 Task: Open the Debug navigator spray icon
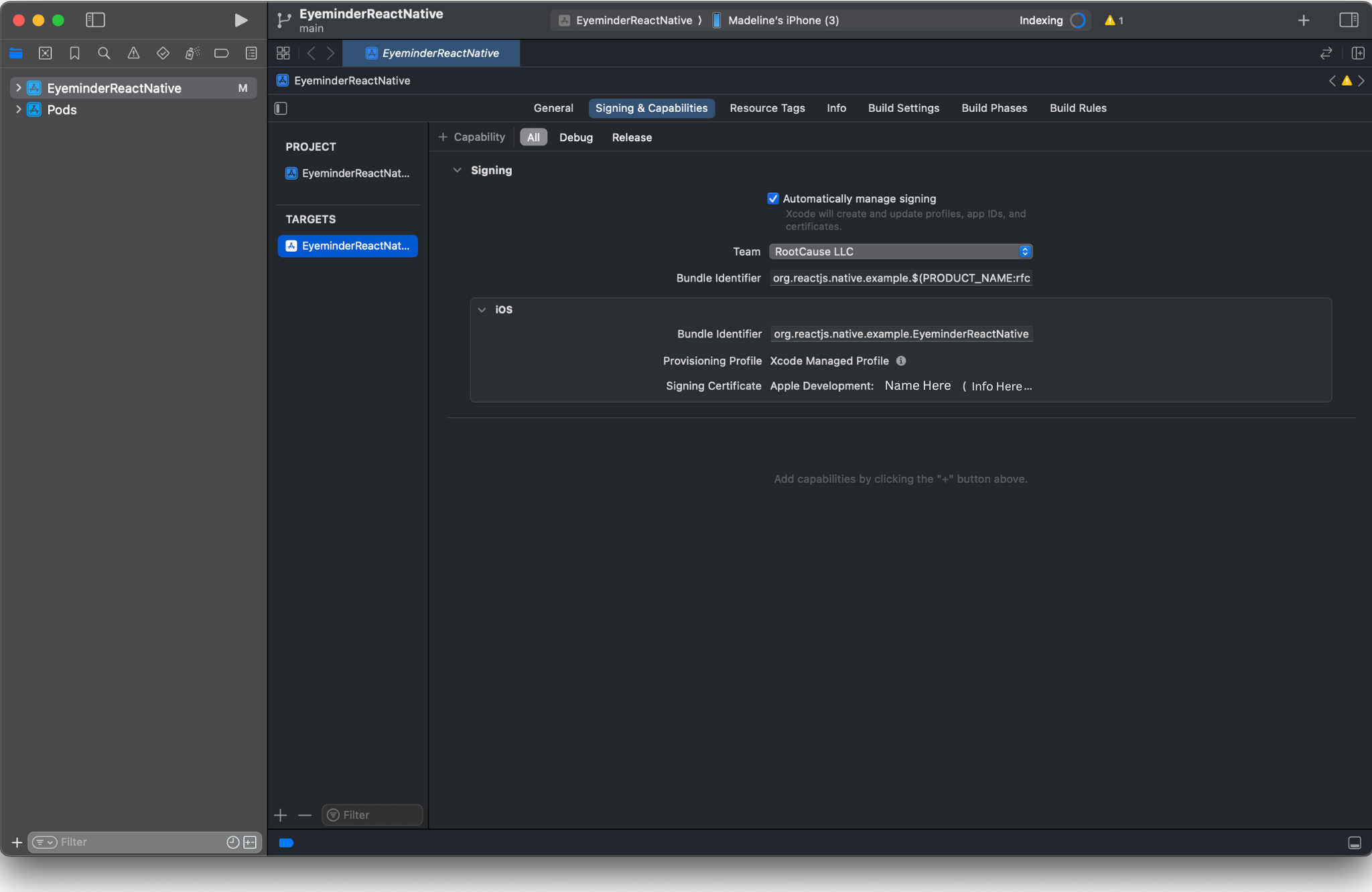point(192,53)
